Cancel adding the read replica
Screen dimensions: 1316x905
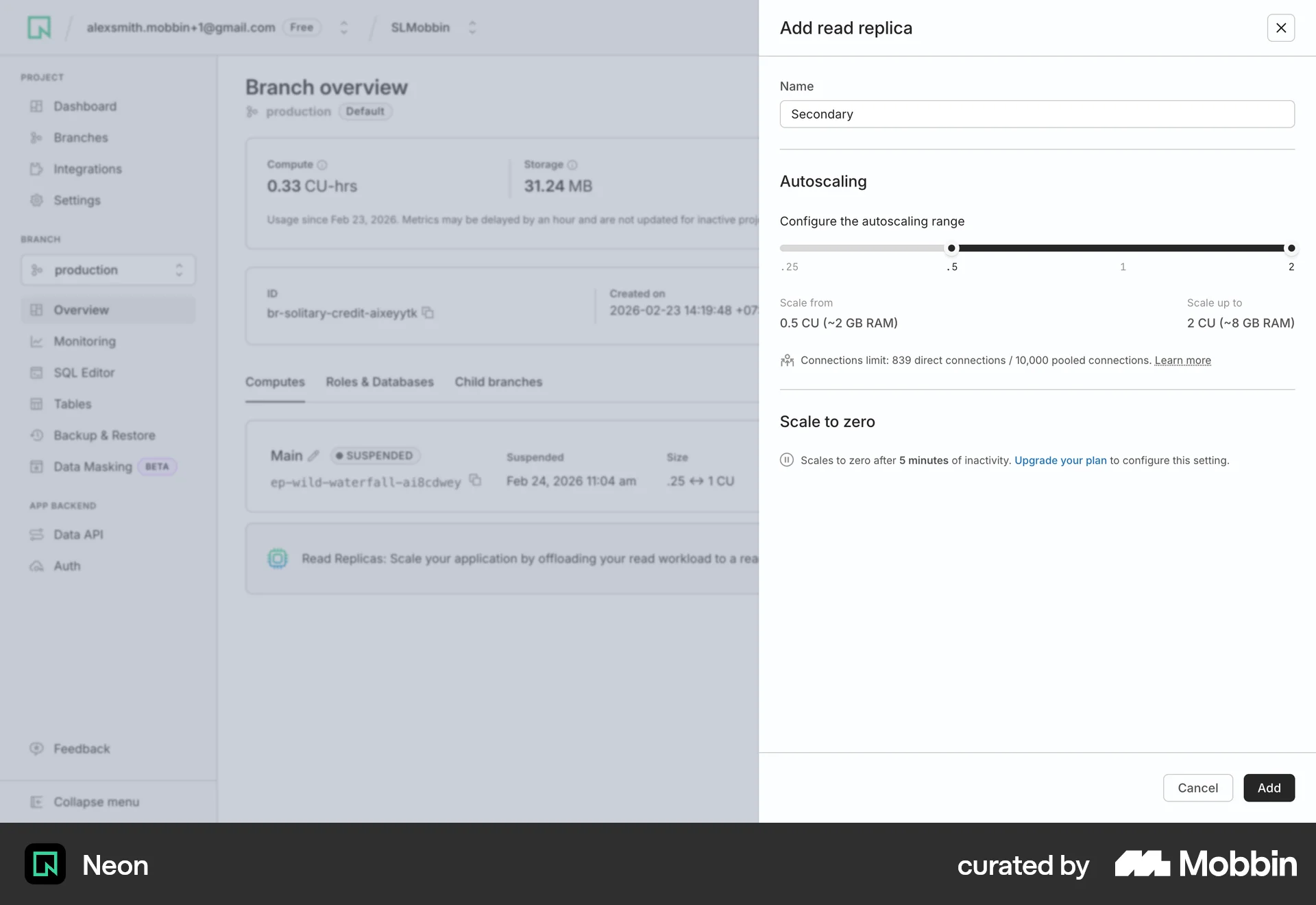1197,788
